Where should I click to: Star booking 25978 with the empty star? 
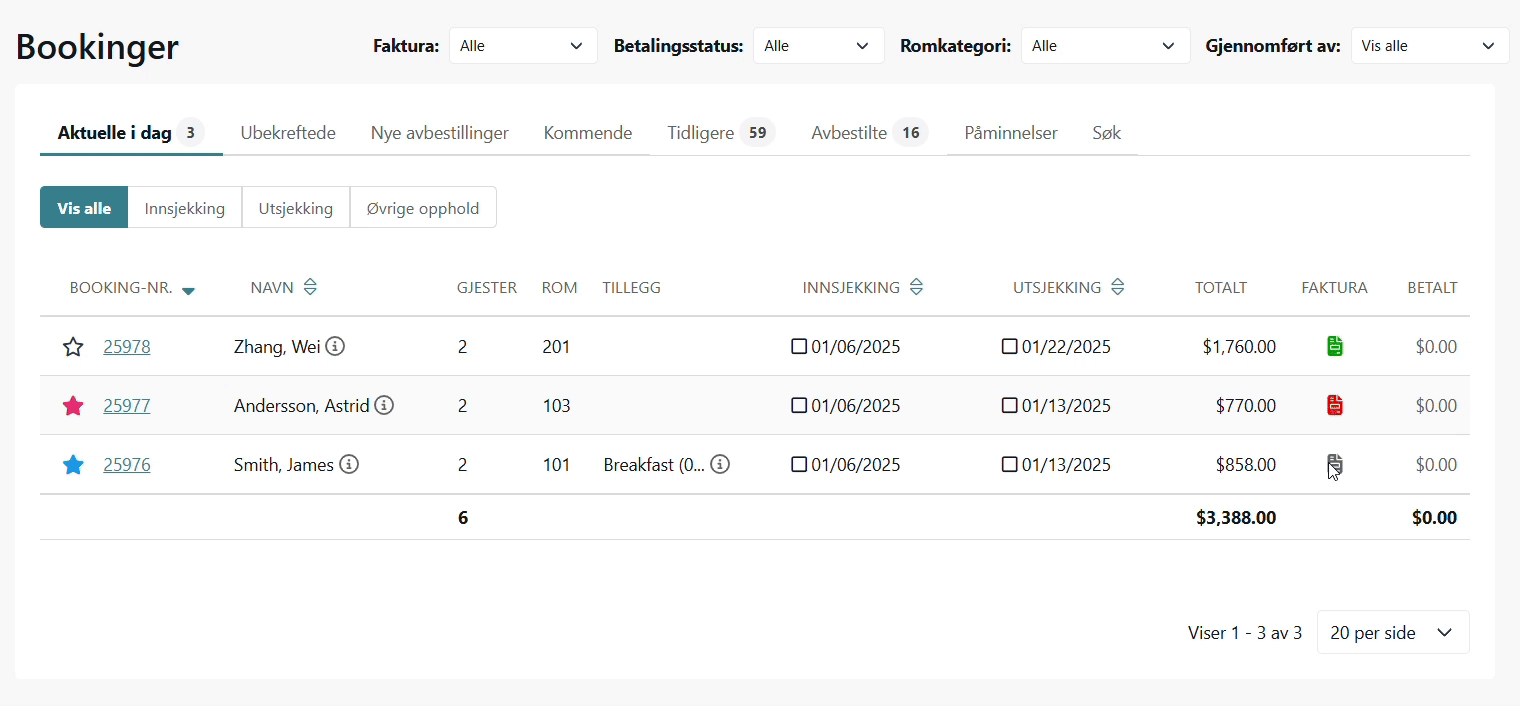73,347
